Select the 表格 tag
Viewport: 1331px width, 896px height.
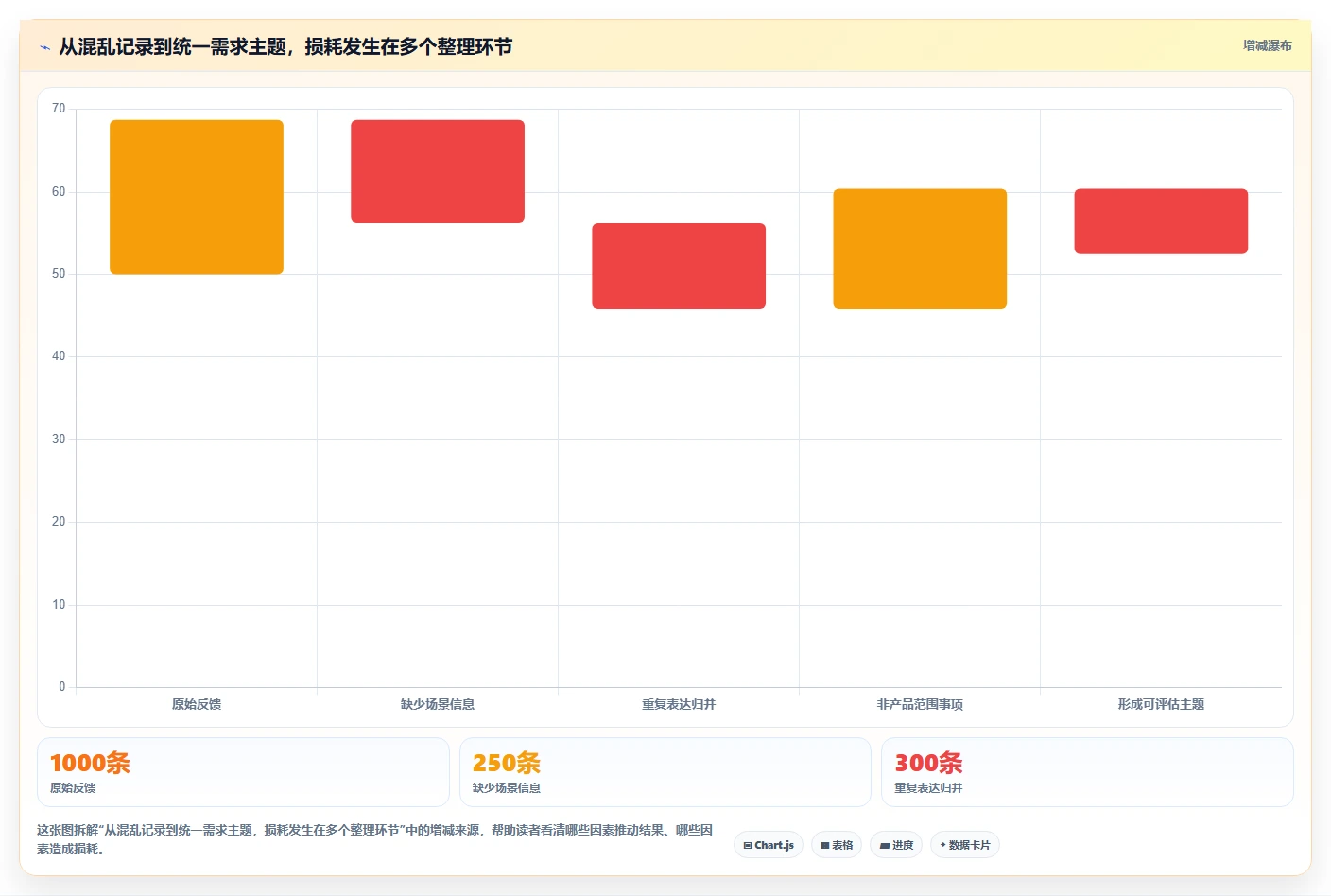pos(837,845)
